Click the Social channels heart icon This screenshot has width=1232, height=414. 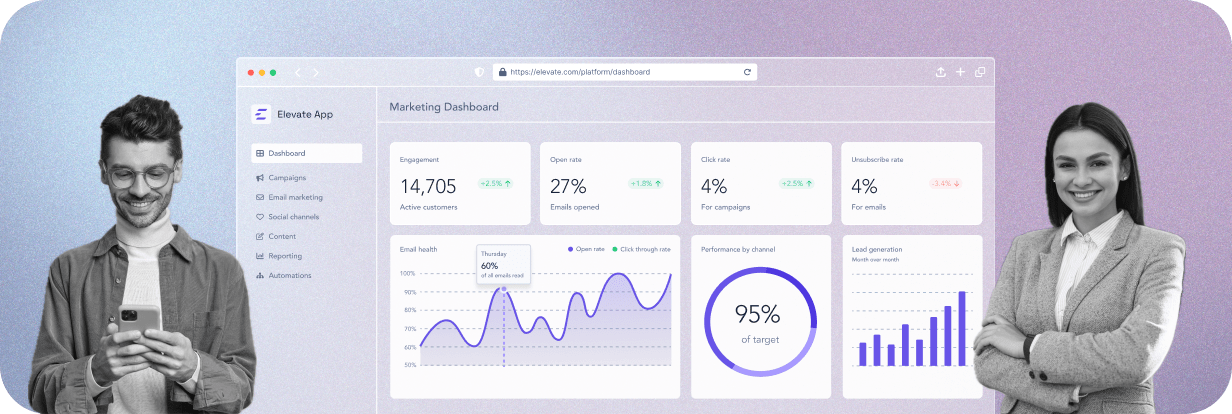[x=260, y=217]
